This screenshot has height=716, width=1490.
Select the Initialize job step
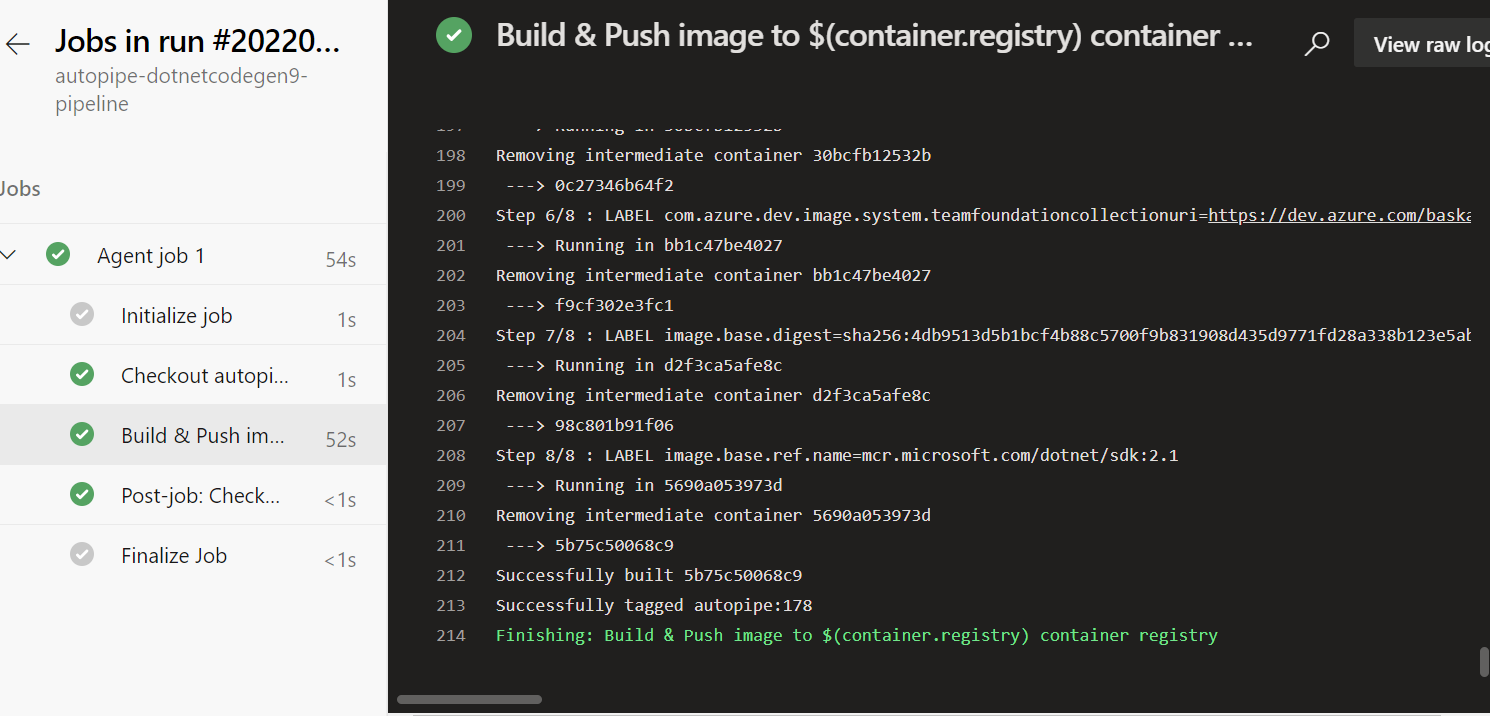[193, 315]
